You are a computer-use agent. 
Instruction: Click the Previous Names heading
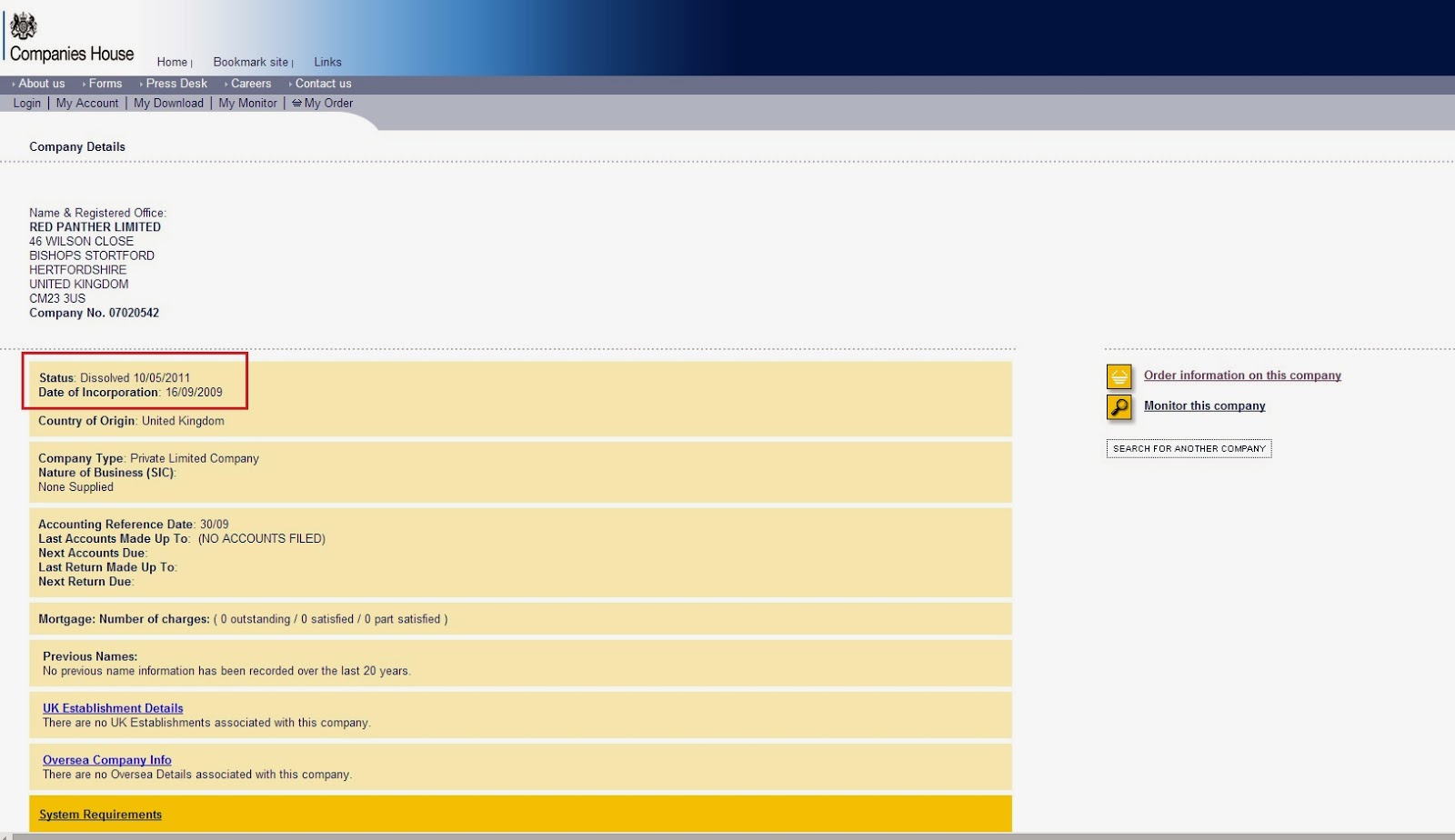click(90, 656)
